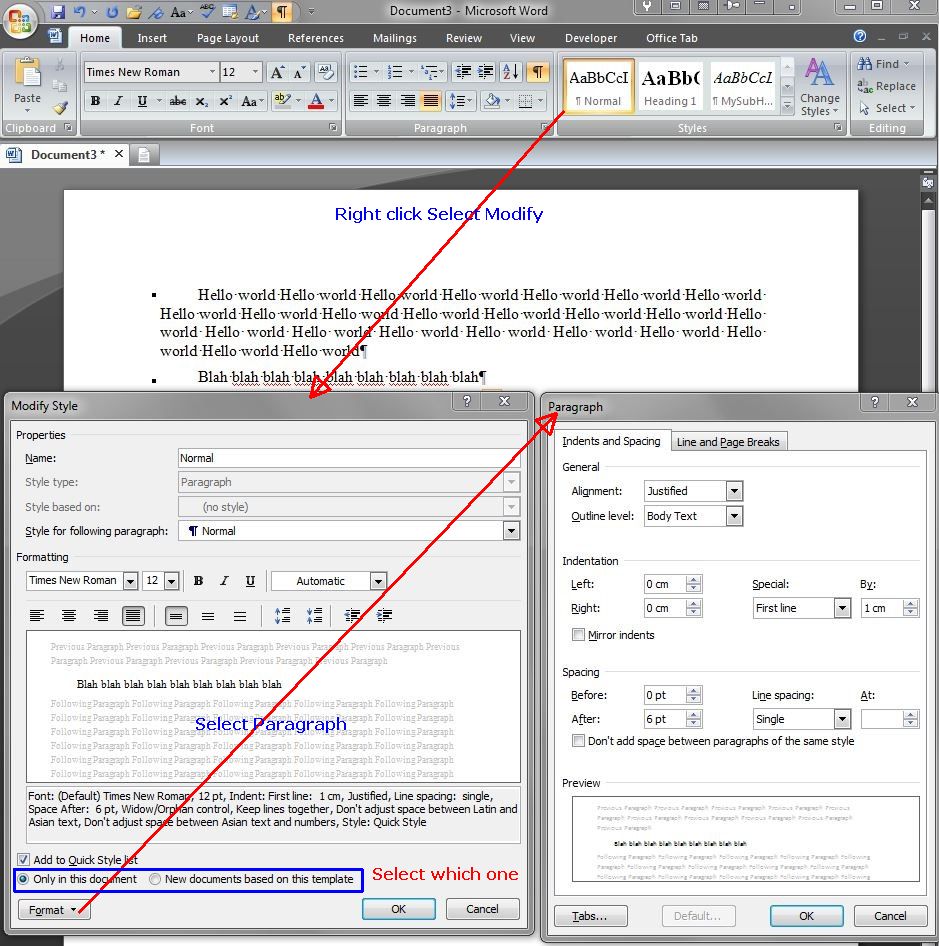
Task: Click the Format button in Modify Style
Action: [54, 910]
